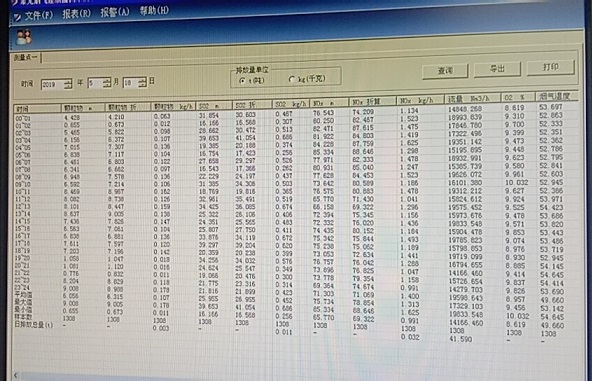
Task: Click the year 2019 spinner arrows
Action: pos(68,84)
